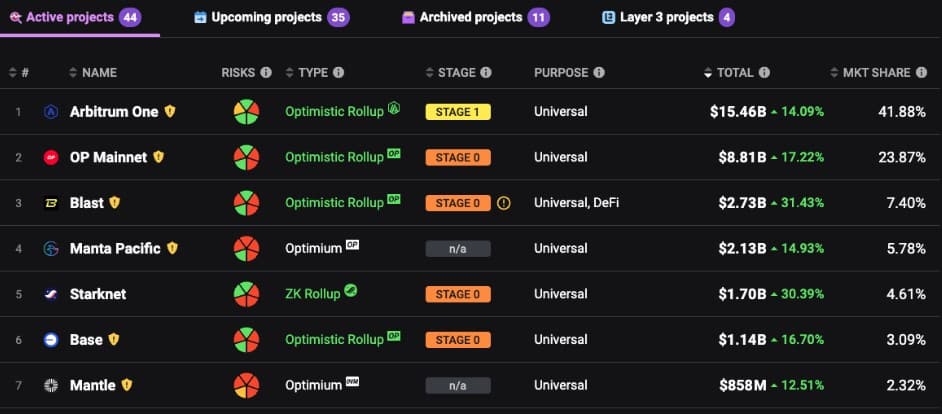Click the Arbitrum One logo icon
942x414 pixels.
(51, 112)
